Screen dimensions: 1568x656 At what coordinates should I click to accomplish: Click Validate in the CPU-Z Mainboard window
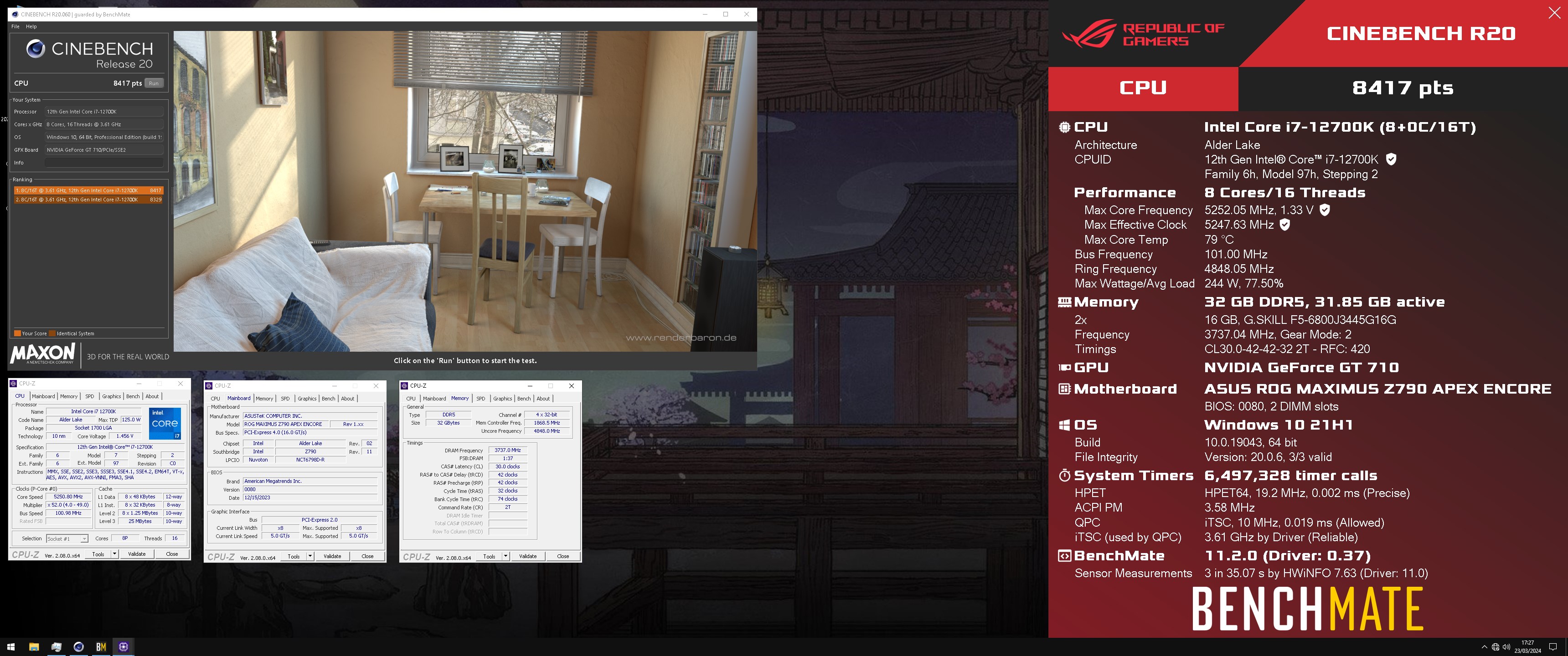tap(332, 556)
